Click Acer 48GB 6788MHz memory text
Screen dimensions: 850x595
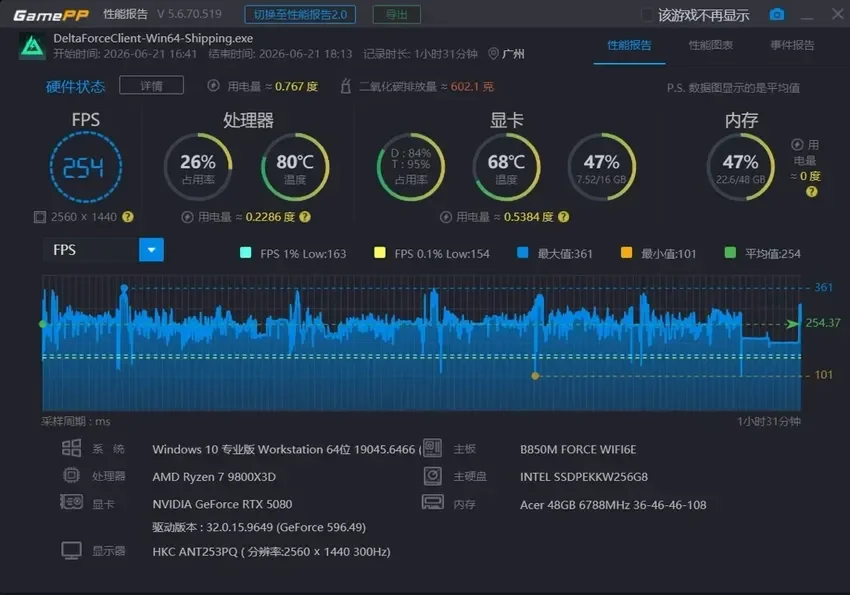coord(613,505)
